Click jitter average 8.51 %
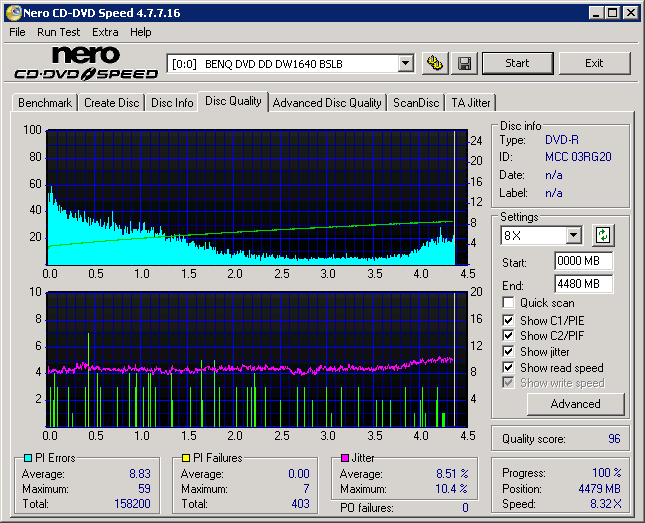The image size is (645, 523). pos(452,474)
